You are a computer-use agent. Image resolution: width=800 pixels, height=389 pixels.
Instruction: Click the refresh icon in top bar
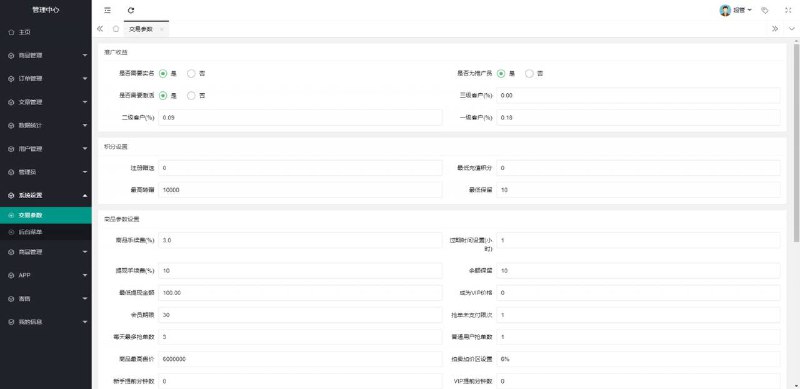[x=131, y=10]
